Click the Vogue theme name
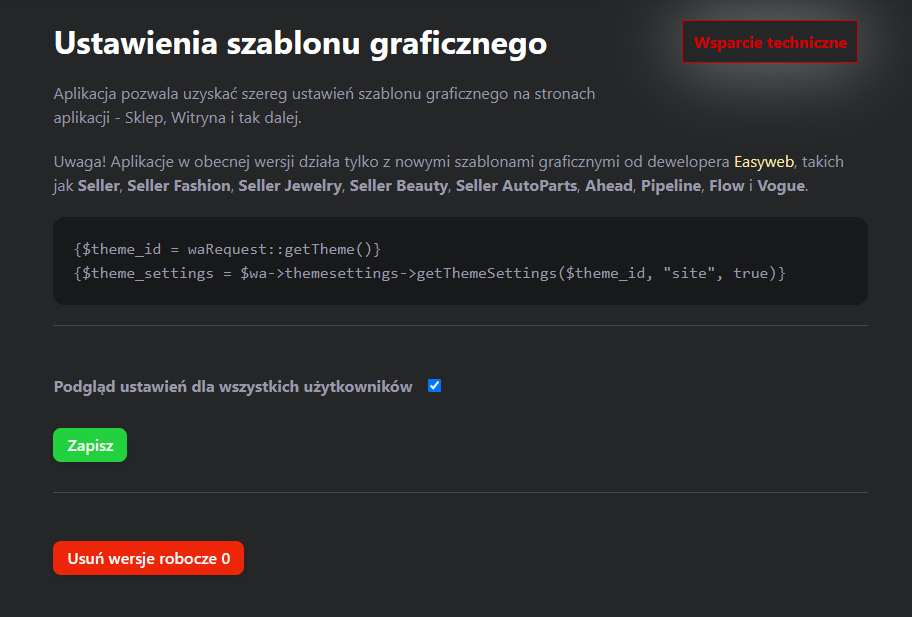Viewport: 912px width, 617px height. pyautogui.click(x=781, y=186)
